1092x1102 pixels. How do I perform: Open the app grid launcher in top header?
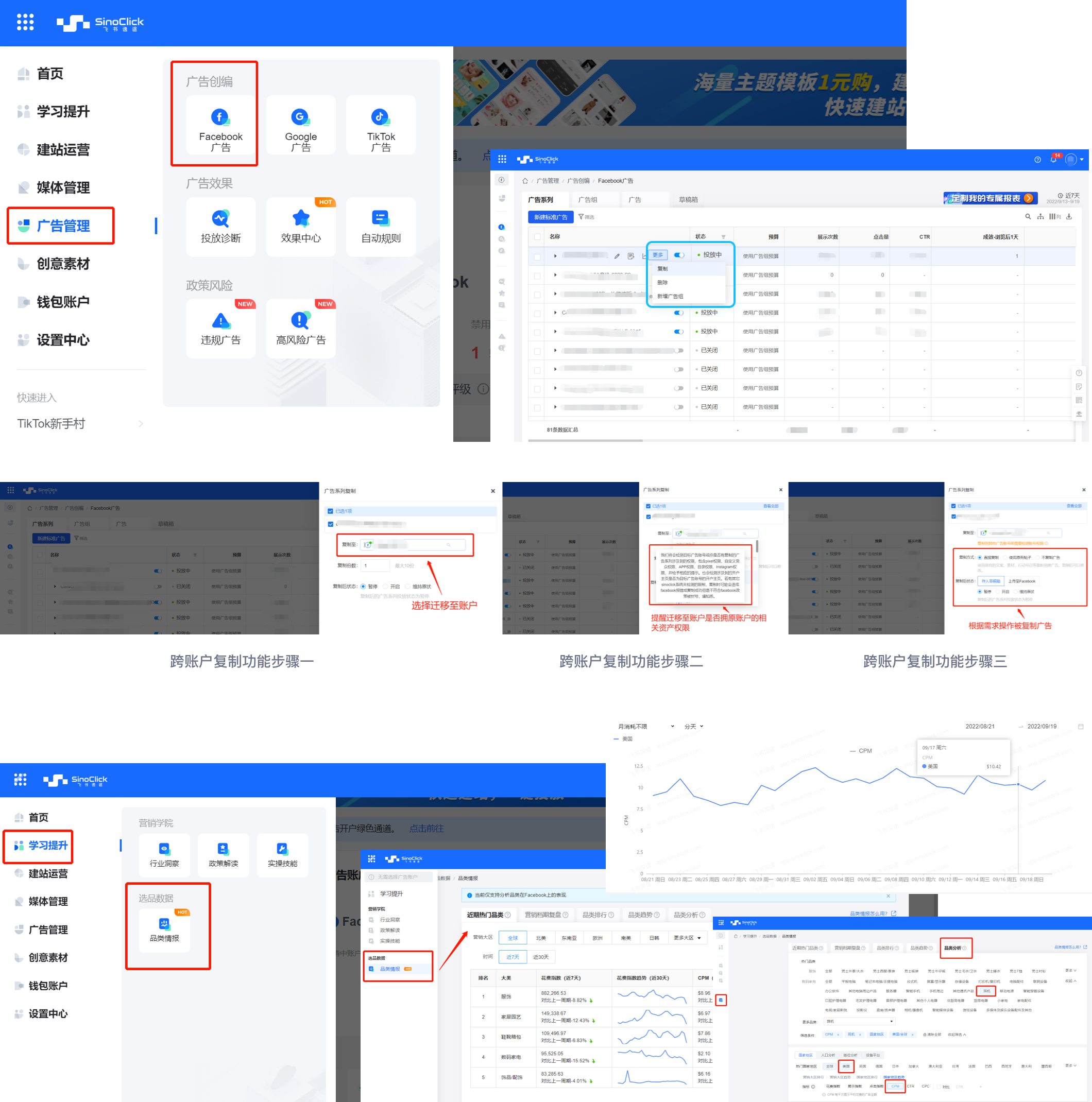pos(25,22)
